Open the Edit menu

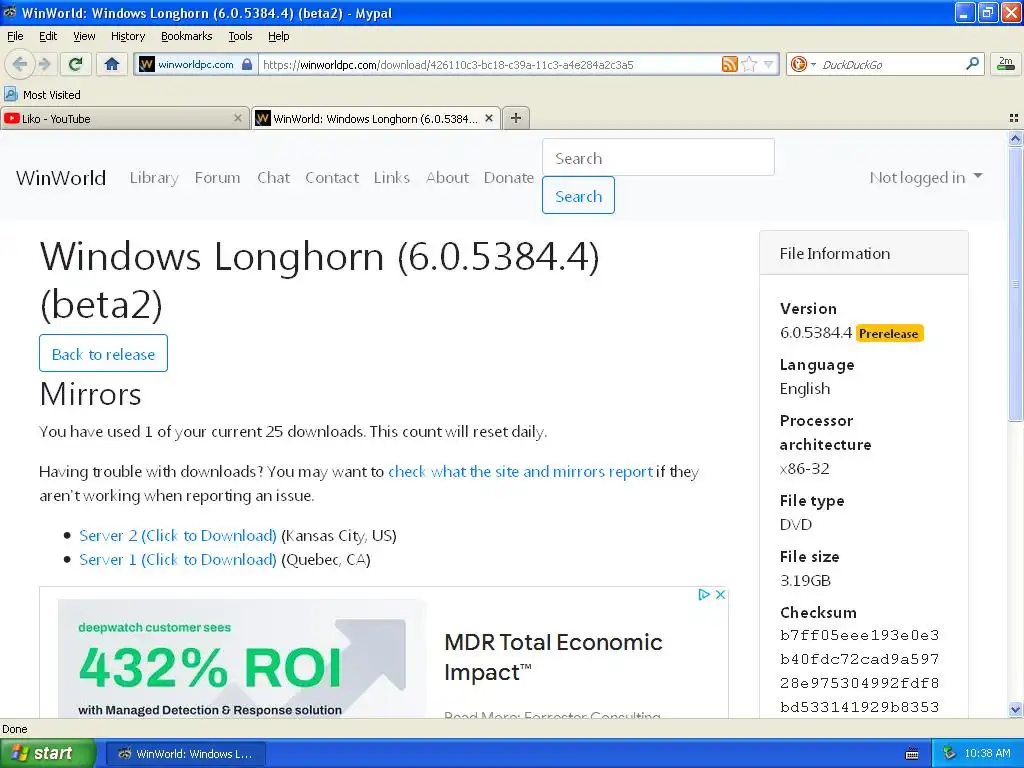[x=48, y=36]
